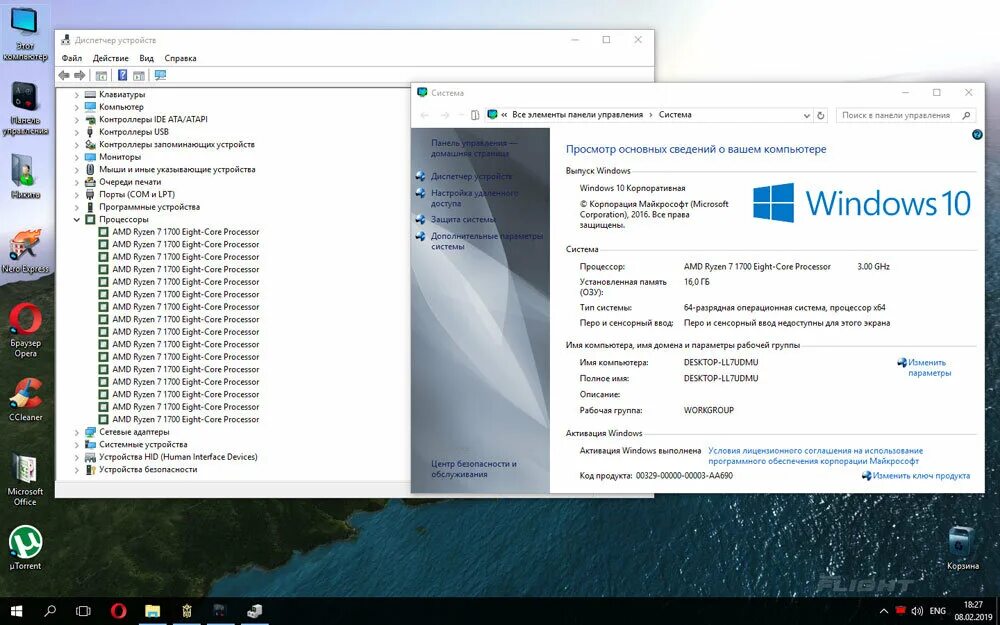1000x625 pixels.
Task: Click scan hardware monitor icon in Device Manager toolbar
Action: 160,75
